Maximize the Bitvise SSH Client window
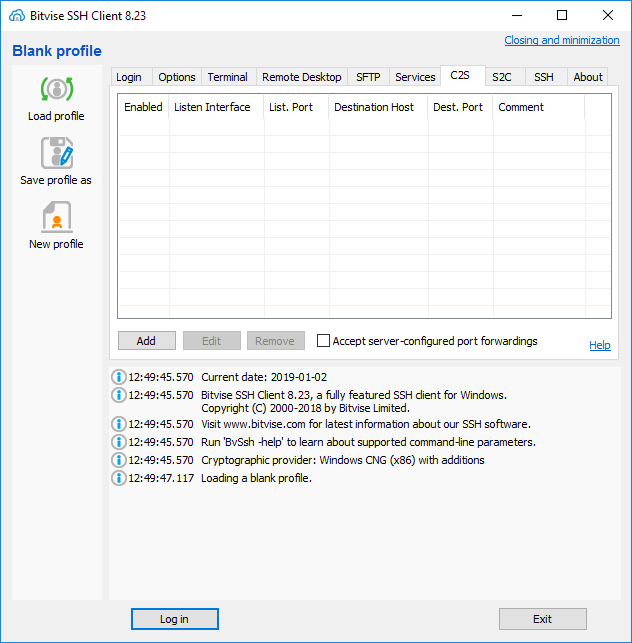Image resolution: width=632 pixels, height=643 pixels. (562, 16)
